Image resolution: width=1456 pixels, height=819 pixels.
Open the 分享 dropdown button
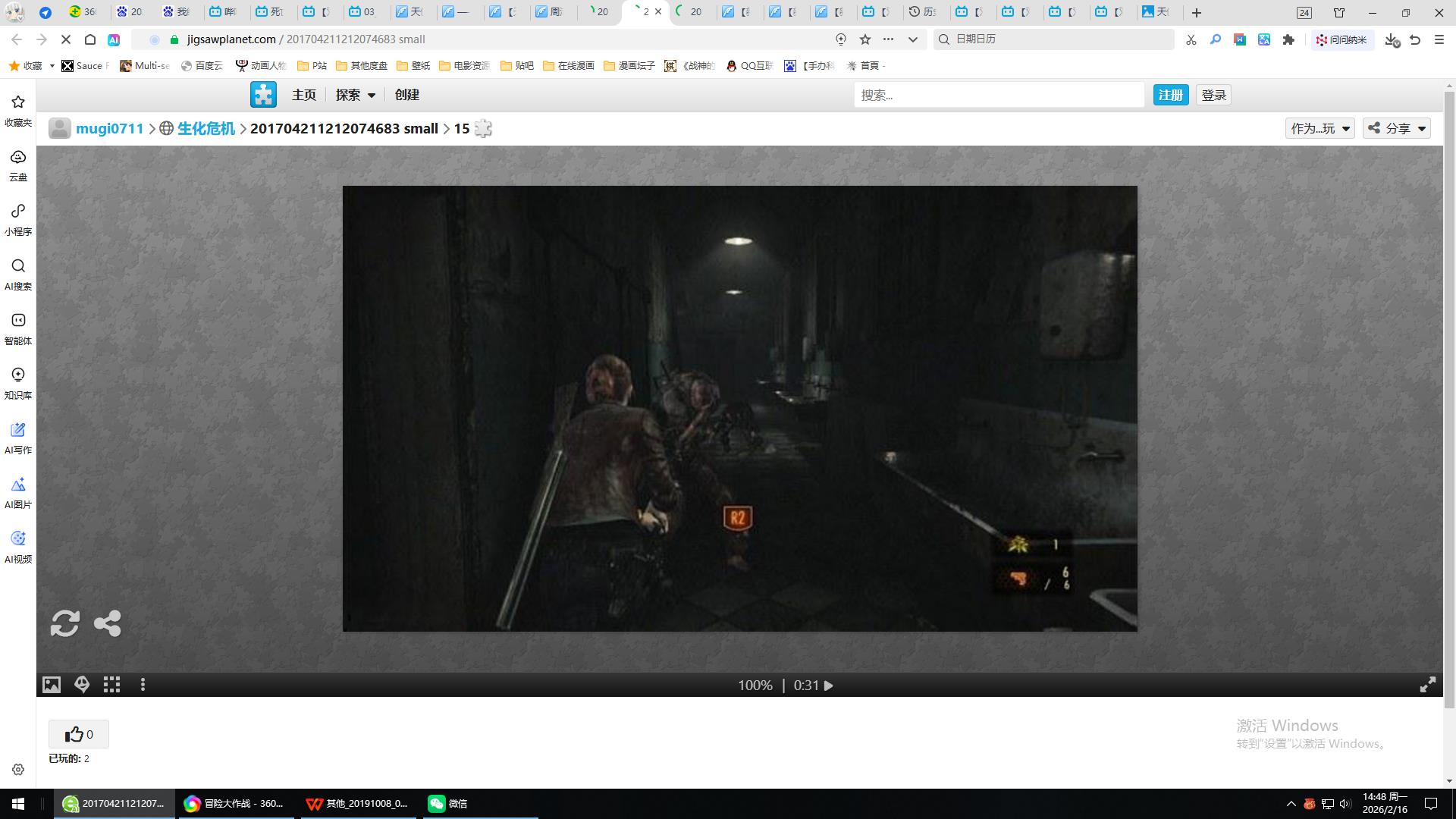1397,128
